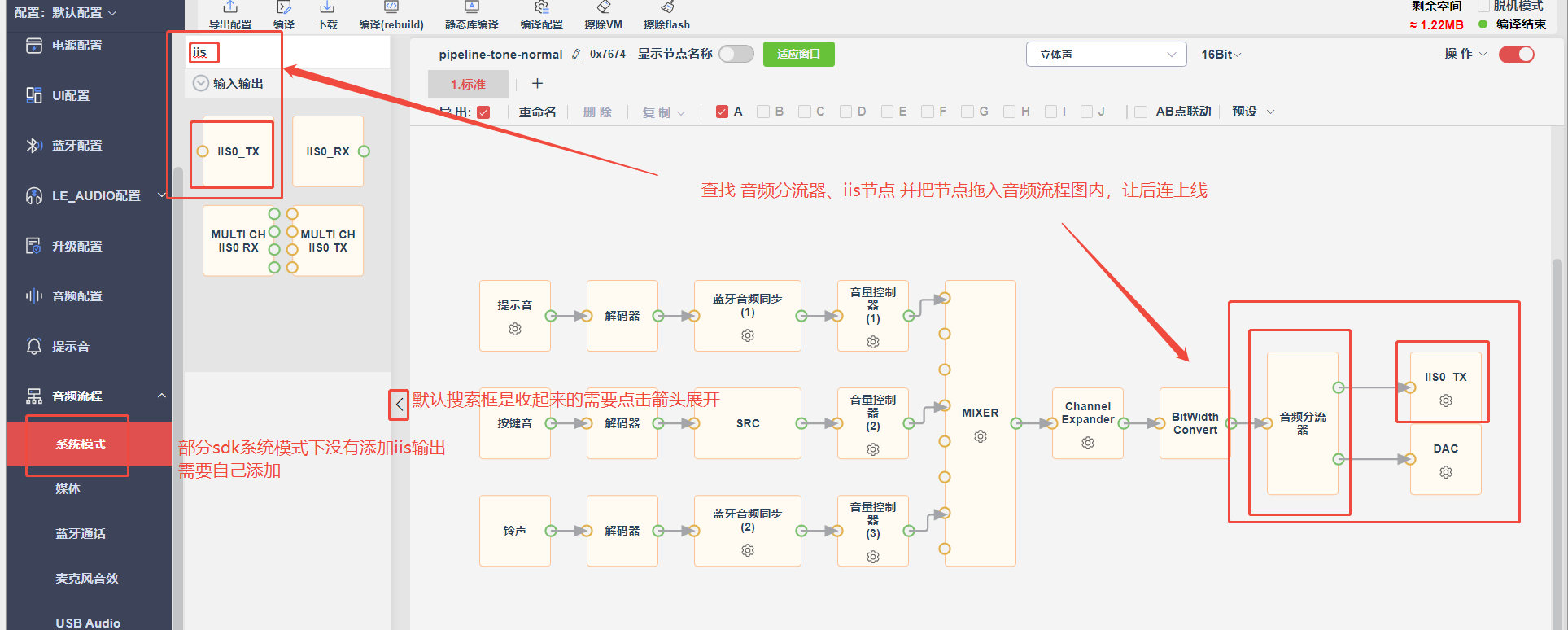
Task: Select 麦克风音效 under 音频流程
Action: coord(89,579)
